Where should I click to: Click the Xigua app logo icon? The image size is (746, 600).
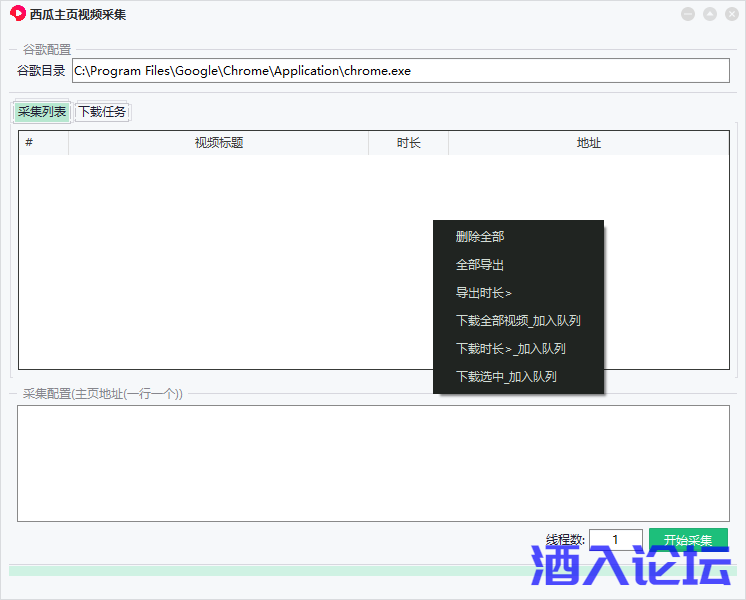click(x=17, y=14)
